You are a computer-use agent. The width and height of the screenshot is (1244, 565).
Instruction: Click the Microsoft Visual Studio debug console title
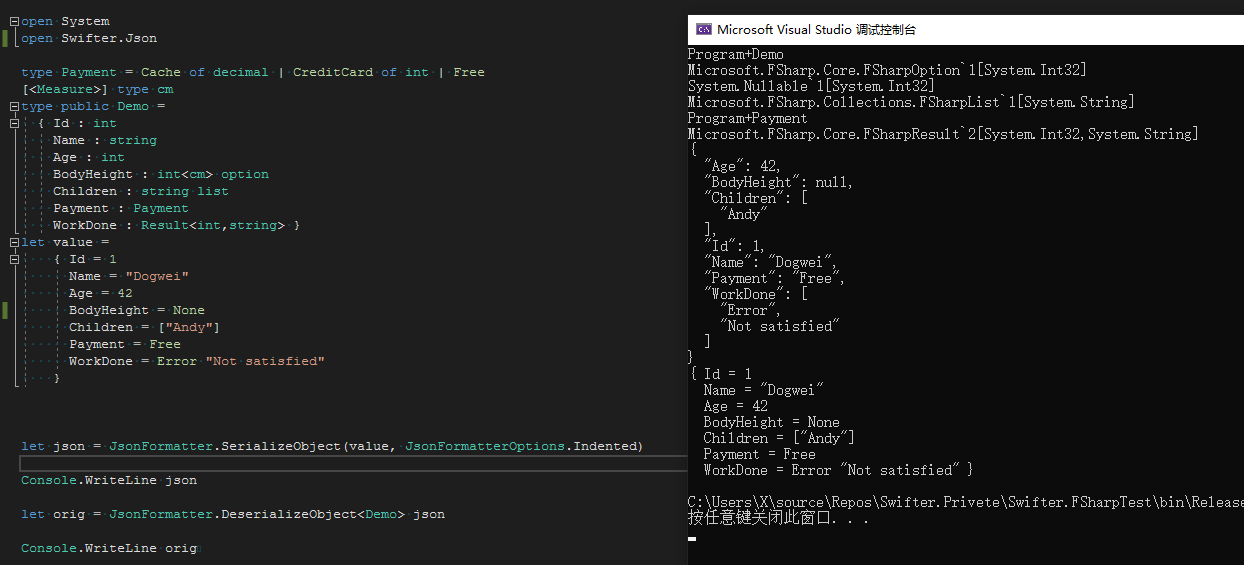pos(816,30)
